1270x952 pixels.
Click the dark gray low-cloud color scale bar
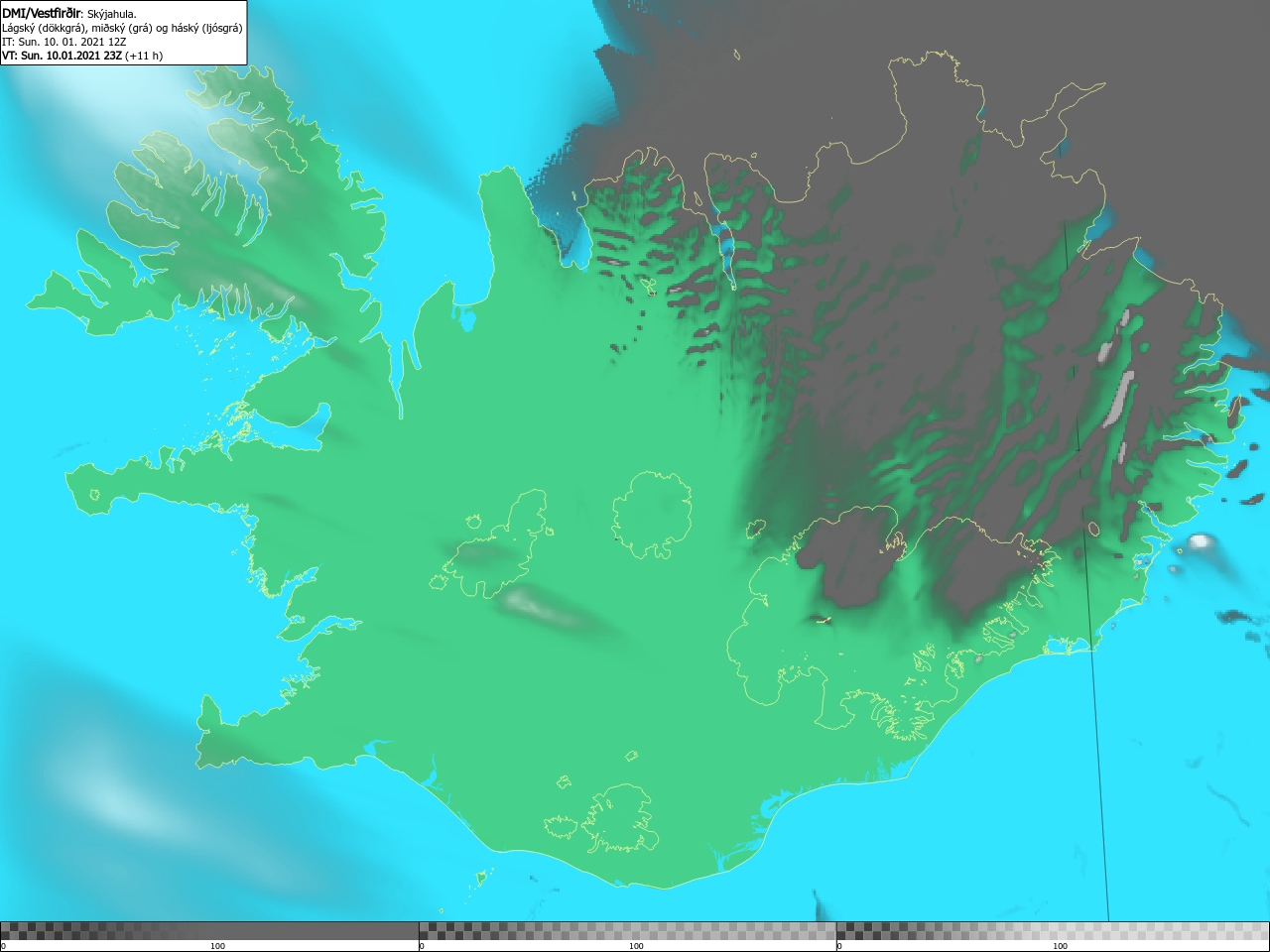point(209,931)
